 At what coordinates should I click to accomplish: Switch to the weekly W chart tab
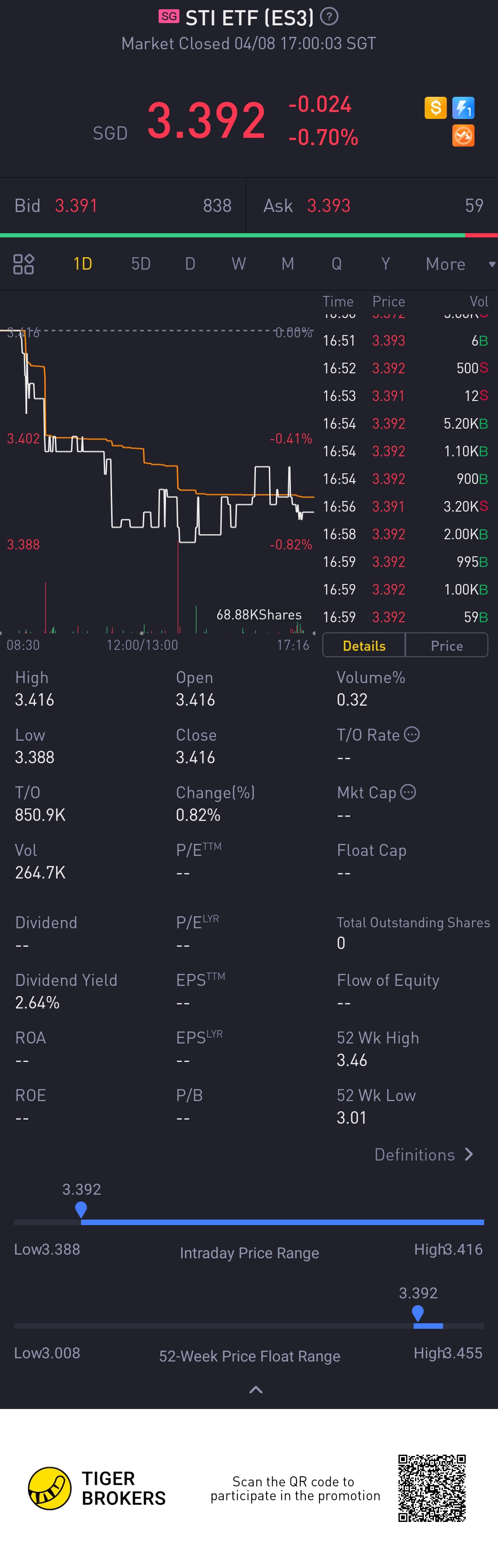tap(239, 264)
